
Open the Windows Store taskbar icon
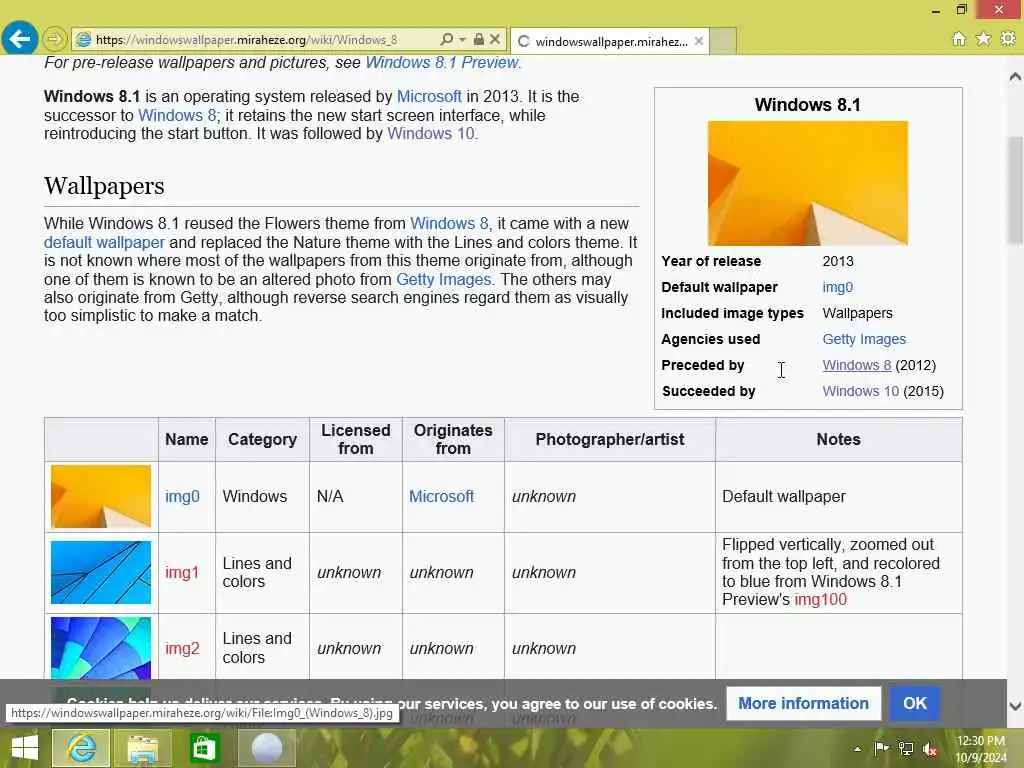coord(204,748)
